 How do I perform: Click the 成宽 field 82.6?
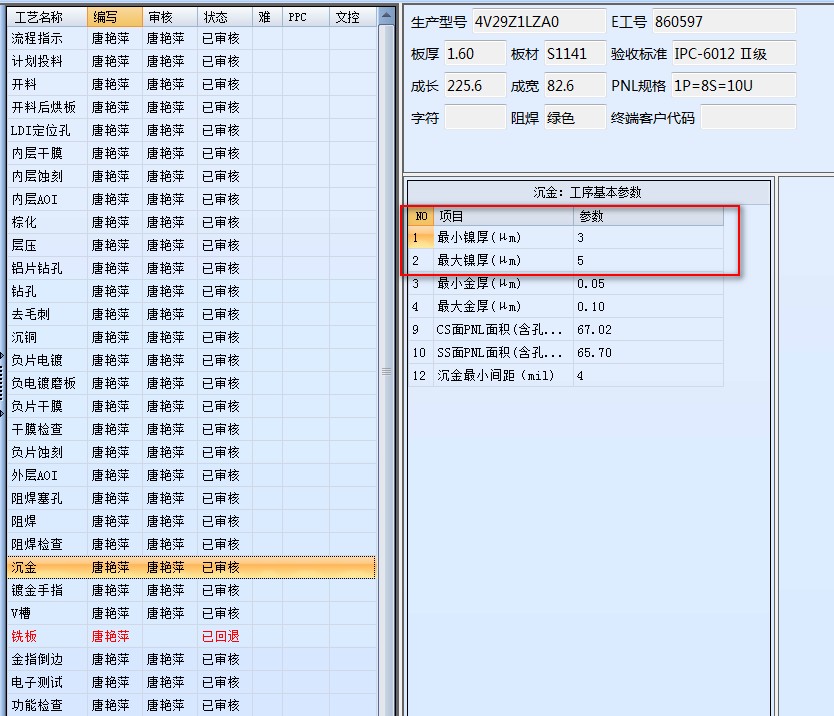[575, 86]
